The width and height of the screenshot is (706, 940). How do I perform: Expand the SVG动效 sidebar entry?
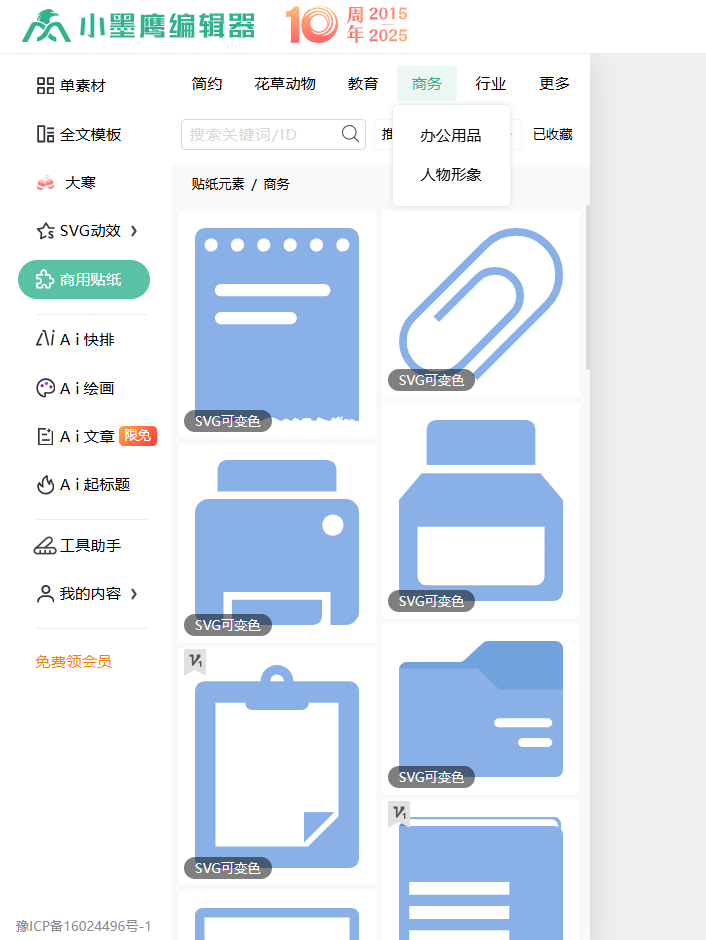coord(87,231)
